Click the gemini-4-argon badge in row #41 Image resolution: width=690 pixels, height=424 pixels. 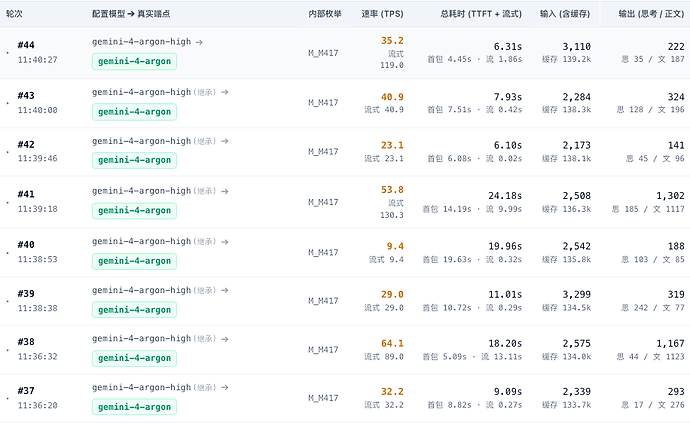pyautogui.click(x=134, y=211)
